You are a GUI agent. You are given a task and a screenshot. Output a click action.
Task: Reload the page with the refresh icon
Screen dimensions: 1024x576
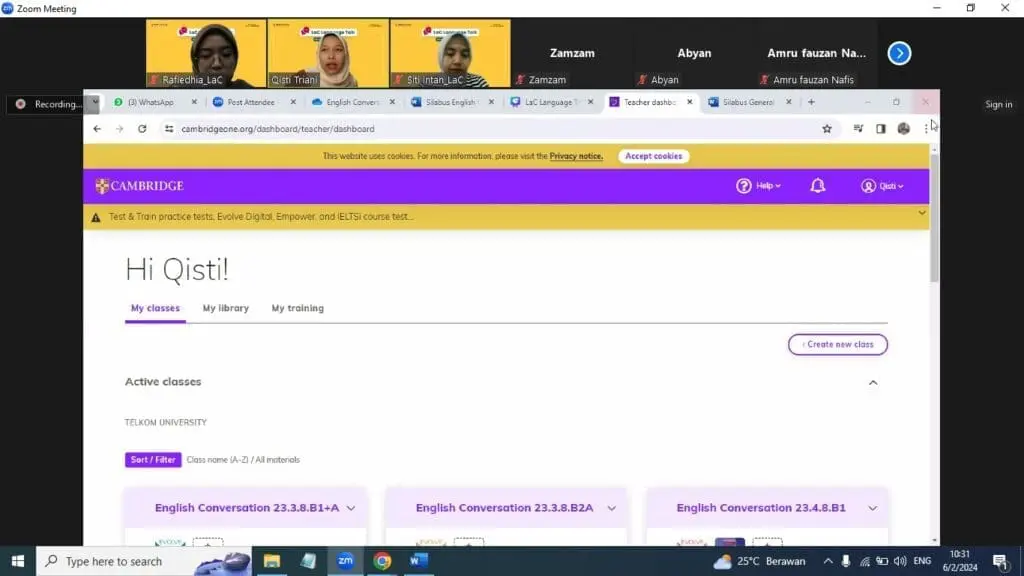[142, 129]
